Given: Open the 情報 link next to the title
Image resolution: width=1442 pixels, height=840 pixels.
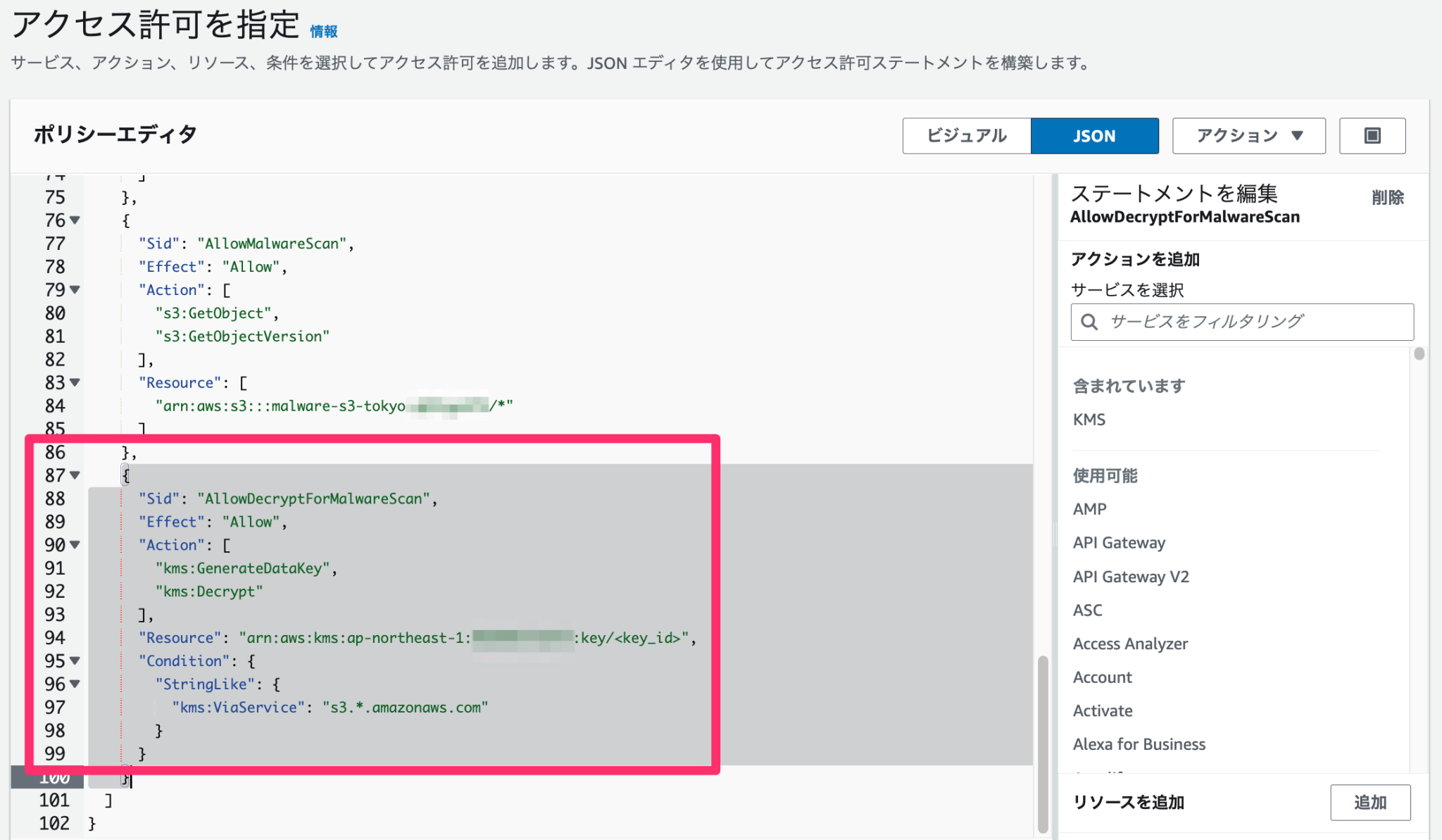Looking at the screenshot, I should click(x=322, y=31).
